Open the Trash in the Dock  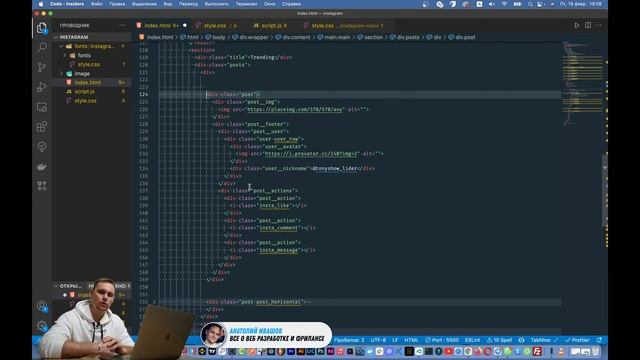tap(596, 351)
